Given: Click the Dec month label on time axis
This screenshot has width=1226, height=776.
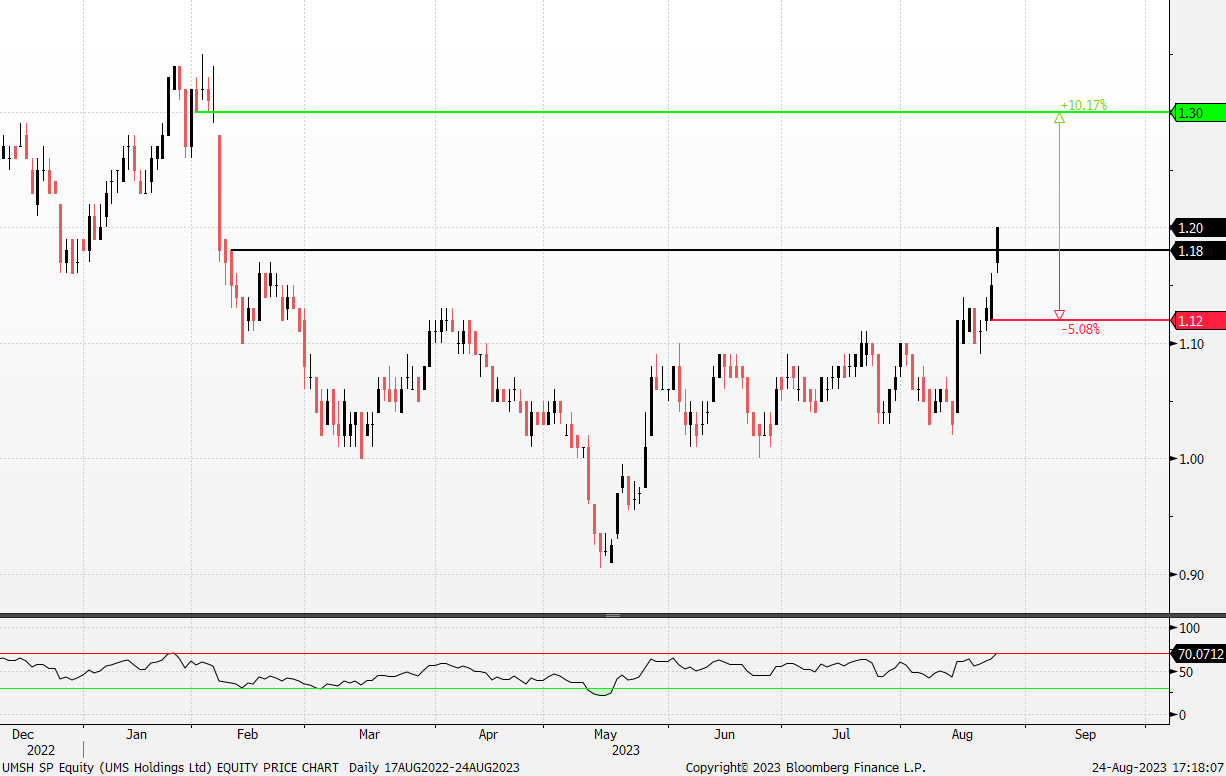Looking at the screenshot, I should 22,734.
